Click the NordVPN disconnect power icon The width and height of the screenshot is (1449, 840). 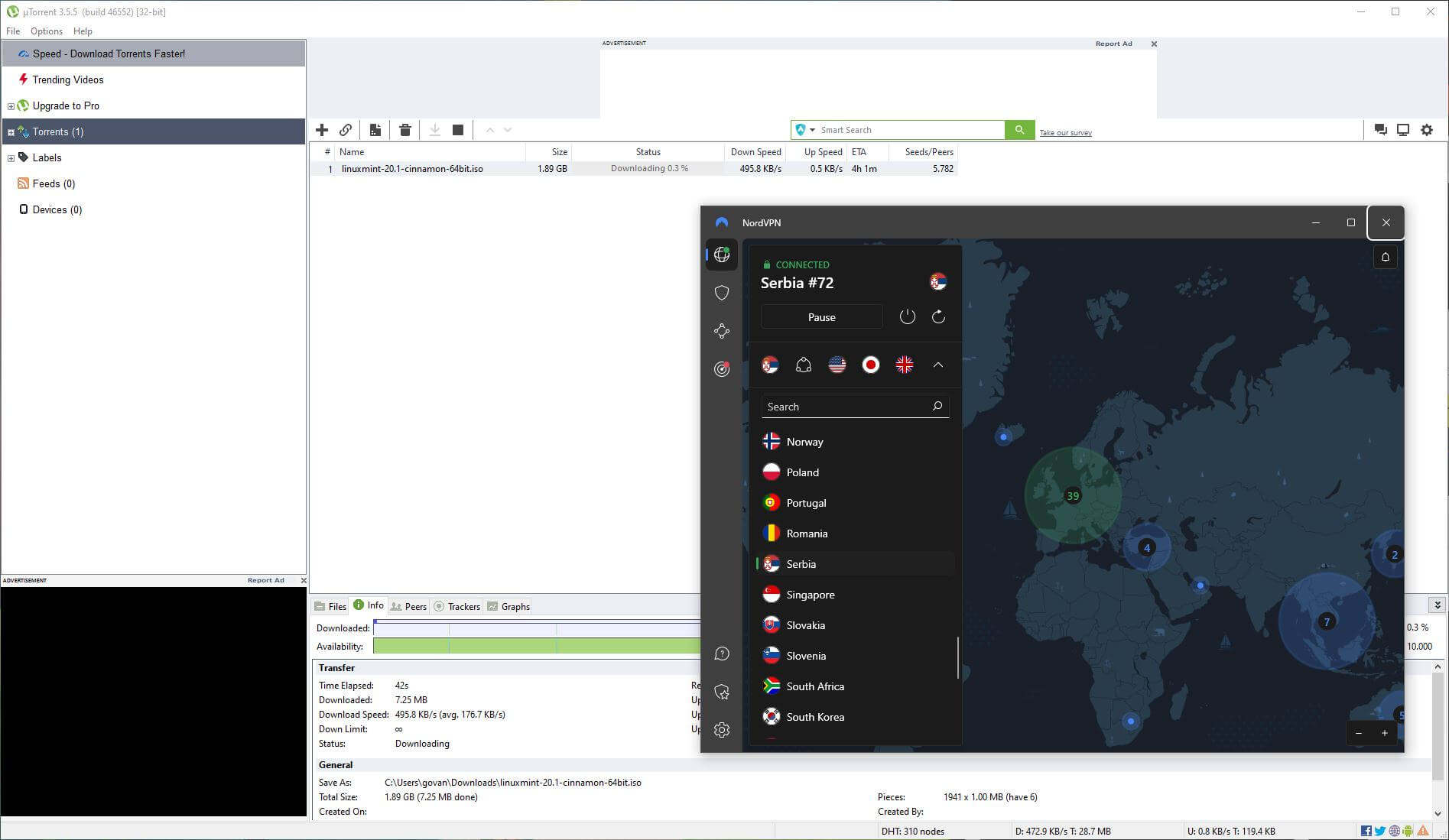click(908, 316)
